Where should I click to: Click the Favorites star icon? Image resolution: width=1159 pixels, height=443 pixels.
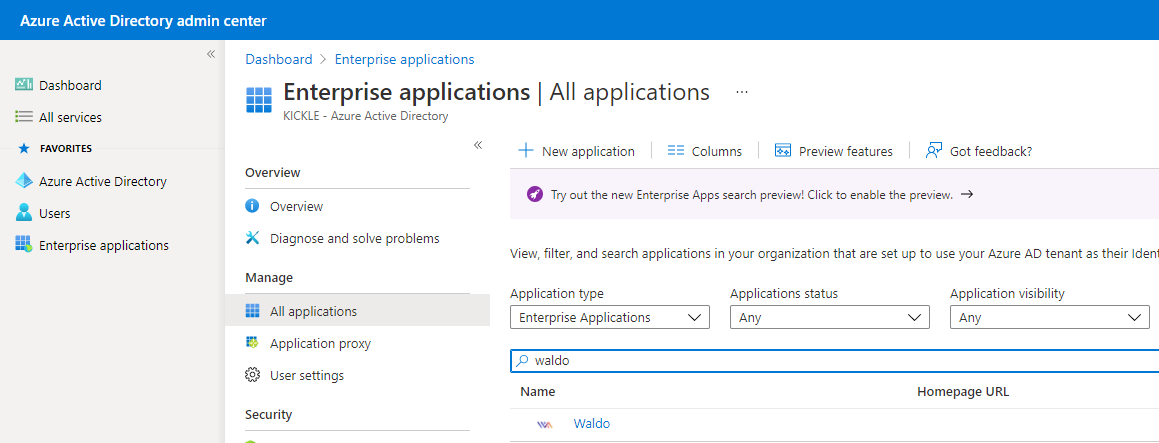(24, 149)
